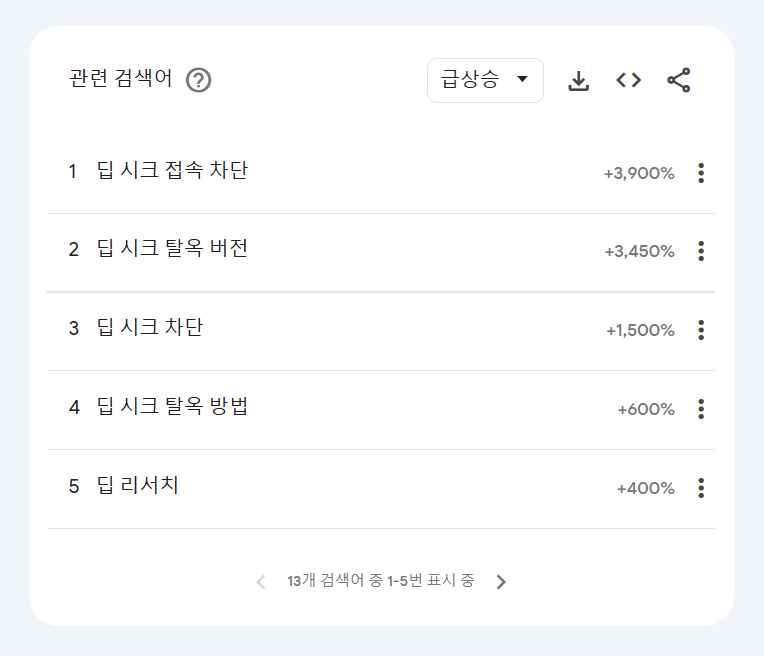Click the share icon
Image resolution: width=764 pixels, height=657 pixels.
coord(679,80)
